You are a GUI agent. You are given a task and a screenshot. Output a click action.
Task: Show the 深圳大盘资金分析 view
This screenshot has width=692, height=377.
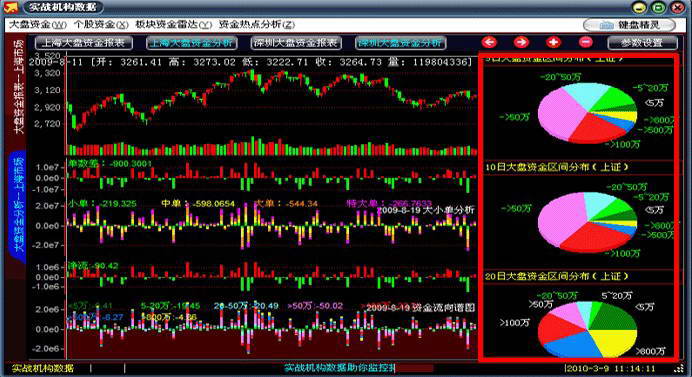point(400,43)
